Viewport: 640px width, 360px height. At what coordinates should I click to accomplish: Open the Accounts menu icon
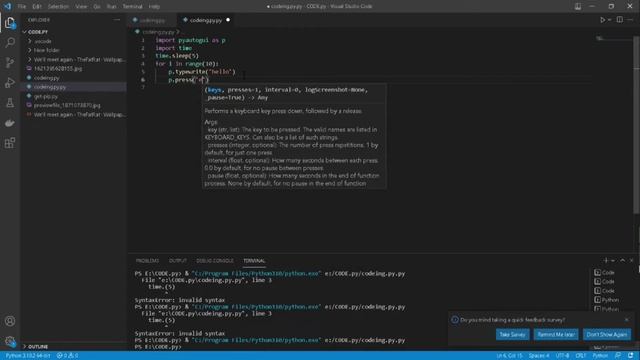click(10, 321)
